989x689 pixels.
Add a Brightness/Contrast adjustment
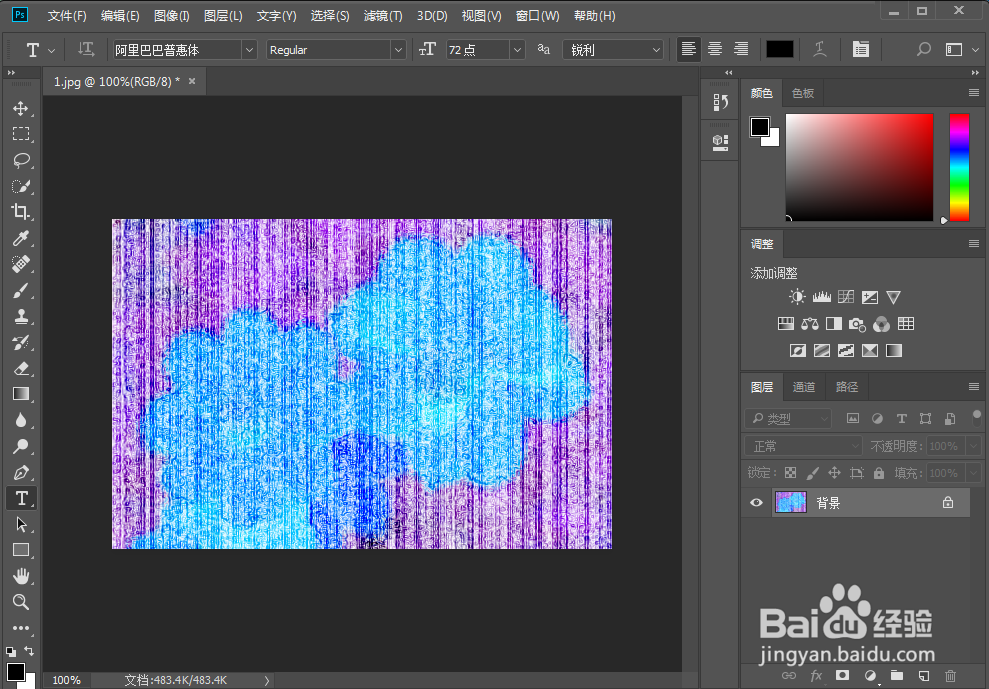(797, 297)
